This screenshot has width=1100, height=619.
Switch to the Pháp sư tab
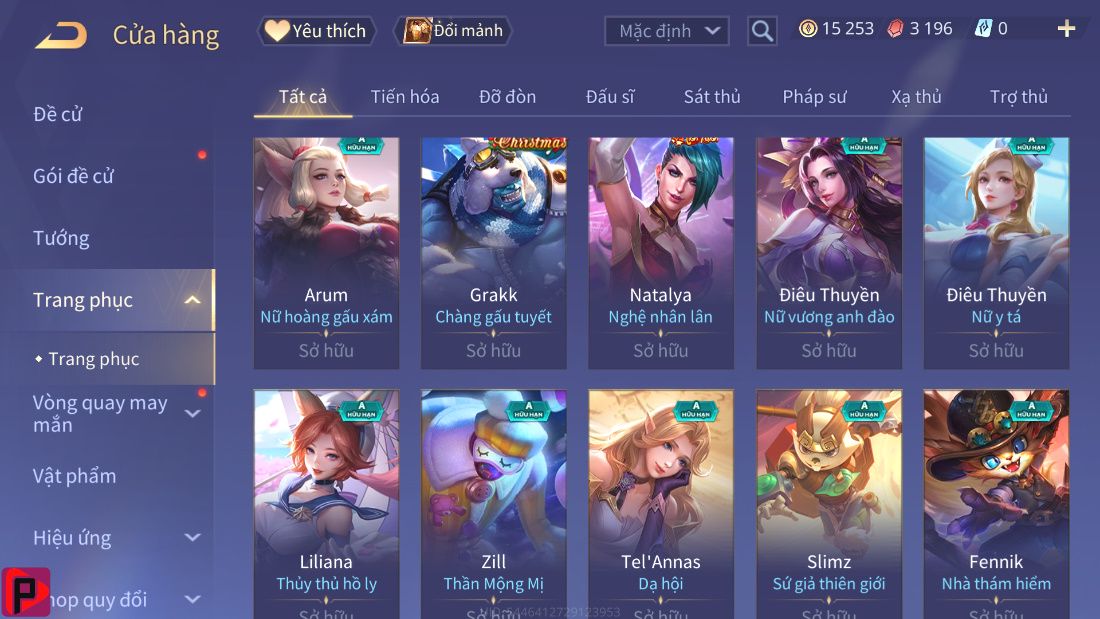point(814,97)
